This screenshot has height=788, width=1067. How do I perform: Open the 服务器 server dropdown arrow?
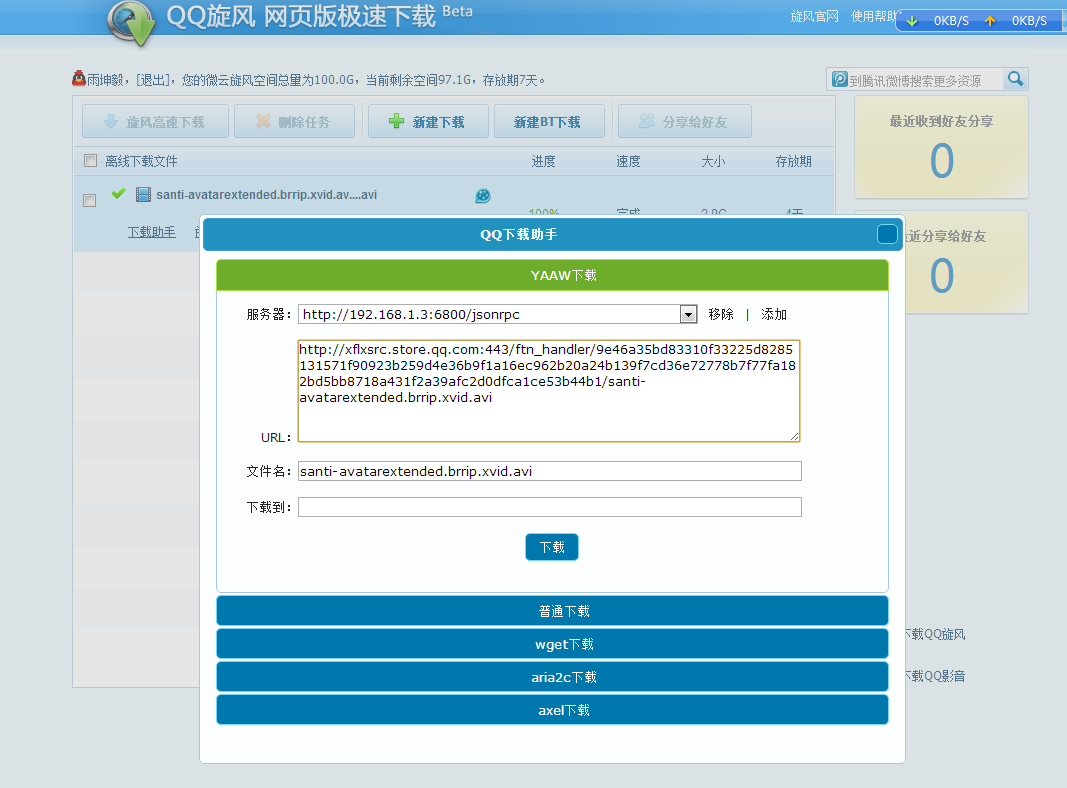tap(688, 314)
